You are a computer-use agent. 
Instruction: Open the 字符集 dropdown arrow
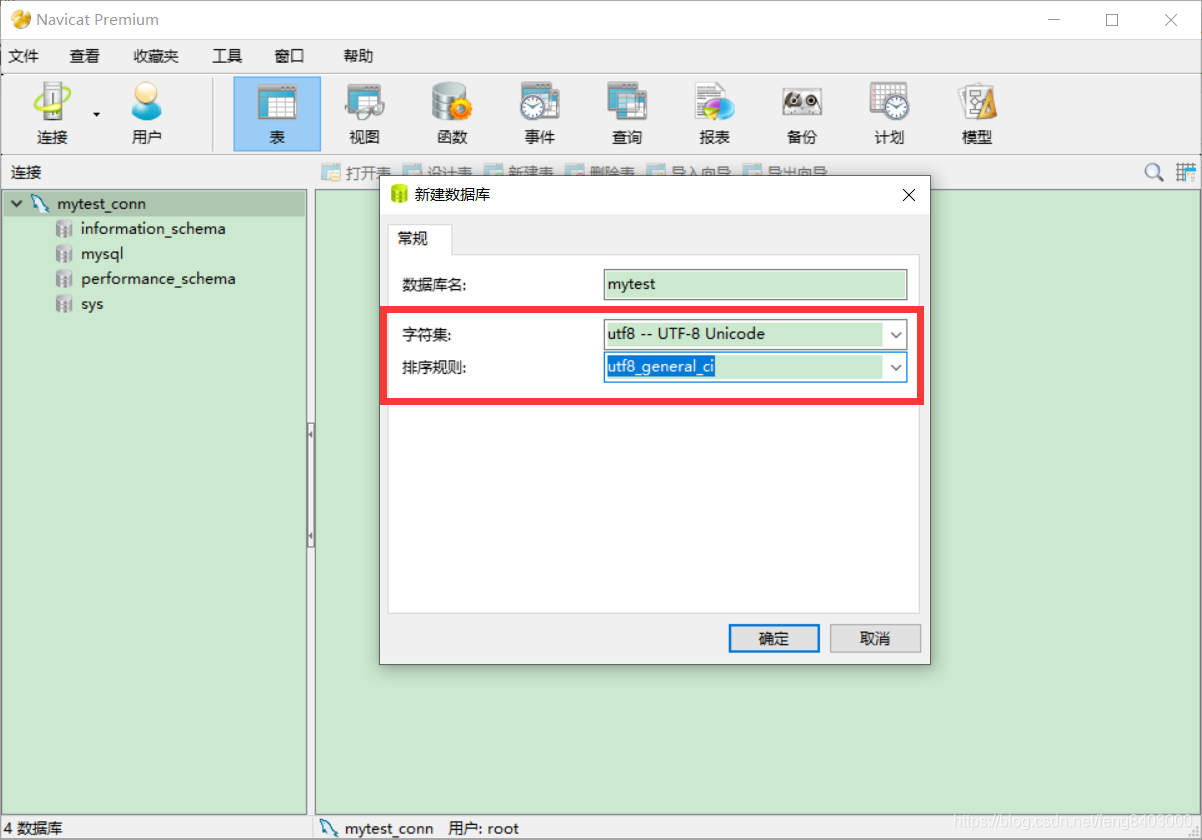pos(895,334)
